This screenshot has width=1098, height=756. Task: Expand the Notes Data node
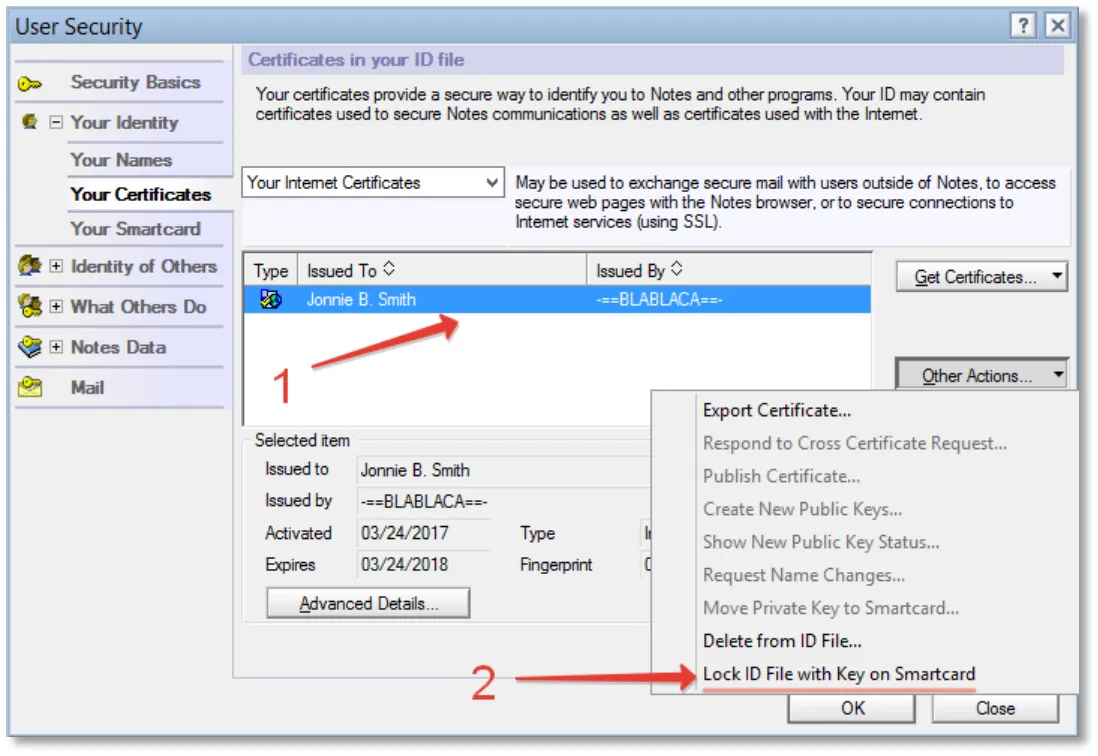[56, 347]
